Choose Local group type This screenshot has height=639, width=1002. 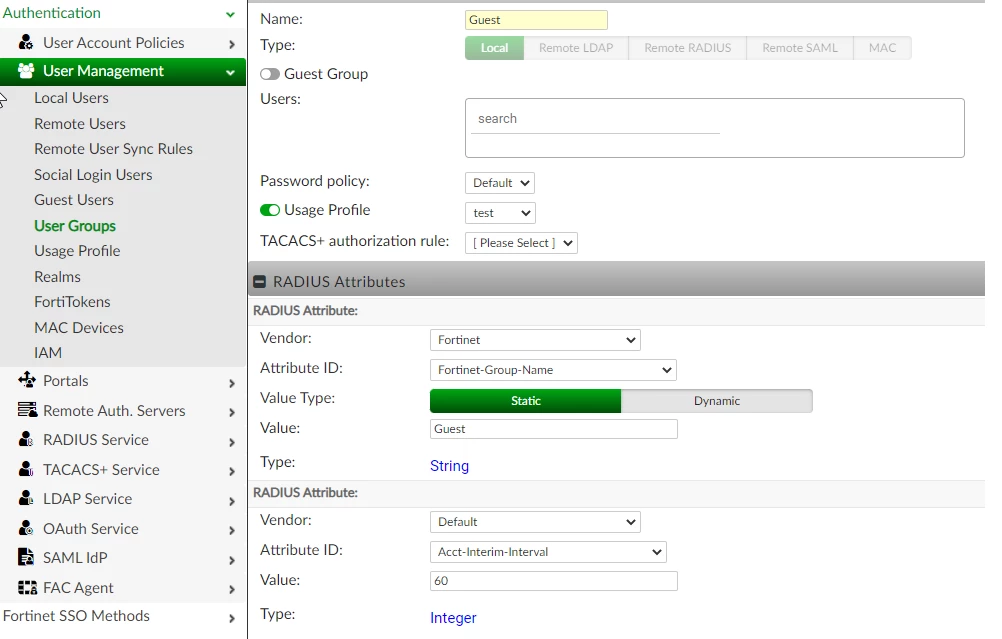(494, 48)
